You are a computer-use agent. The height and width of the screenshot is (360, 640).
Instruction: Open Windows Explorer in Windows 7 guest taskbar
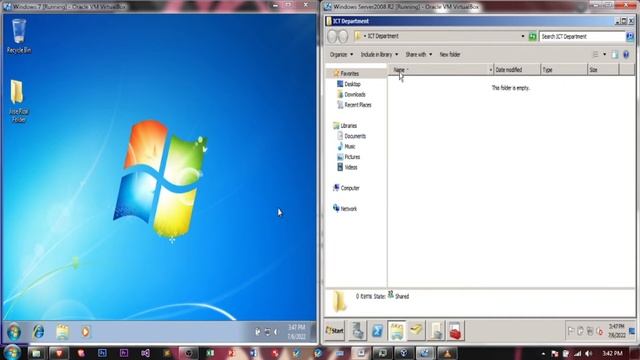[x=62, y=332]
